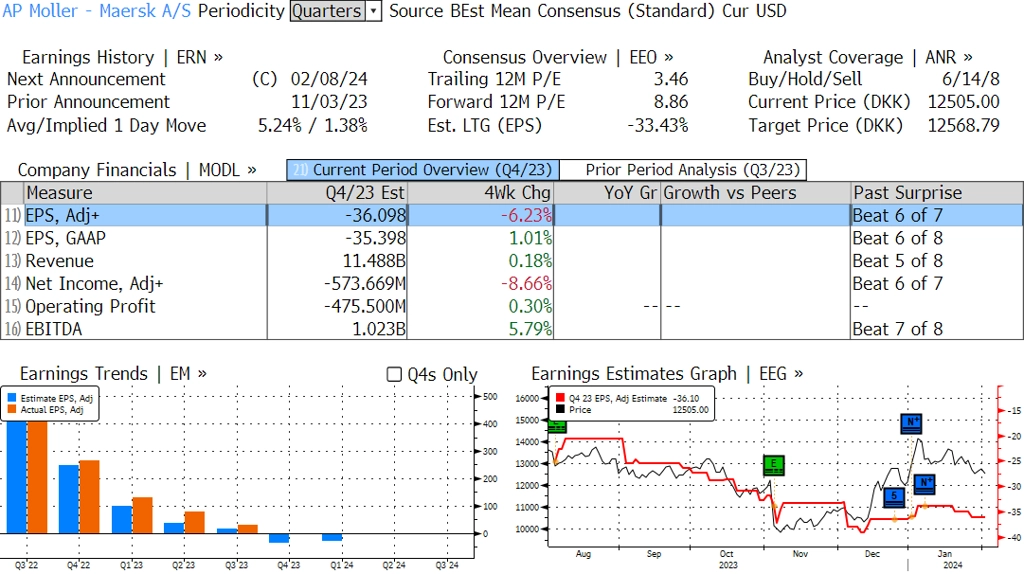1024x574 pixels.
Task: Click the Next Announcement date 02/08/24
Action: tap(329, 80)
